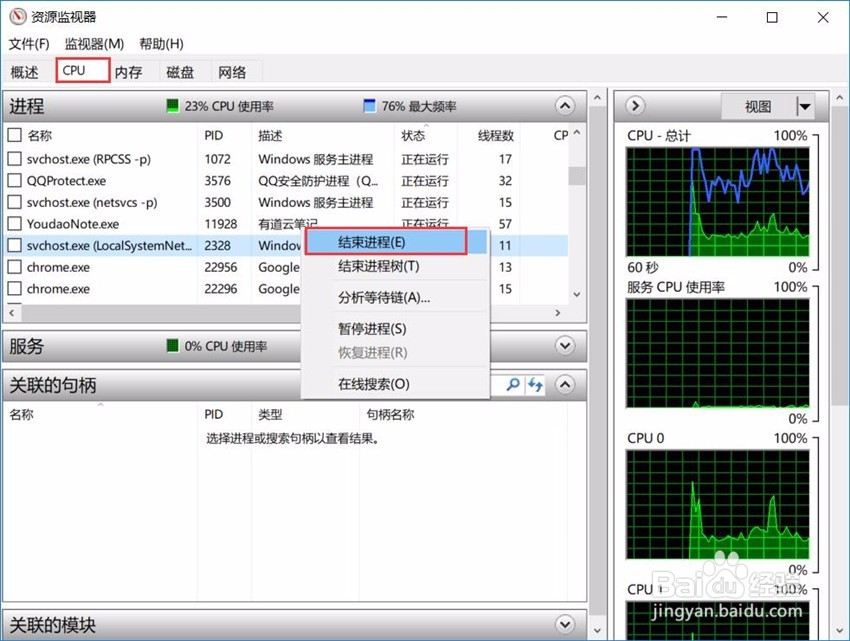Collapse the 服务 services panel

coord(564,346)
